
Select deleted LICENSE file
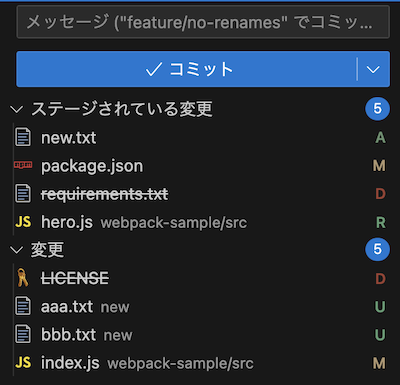75,278
